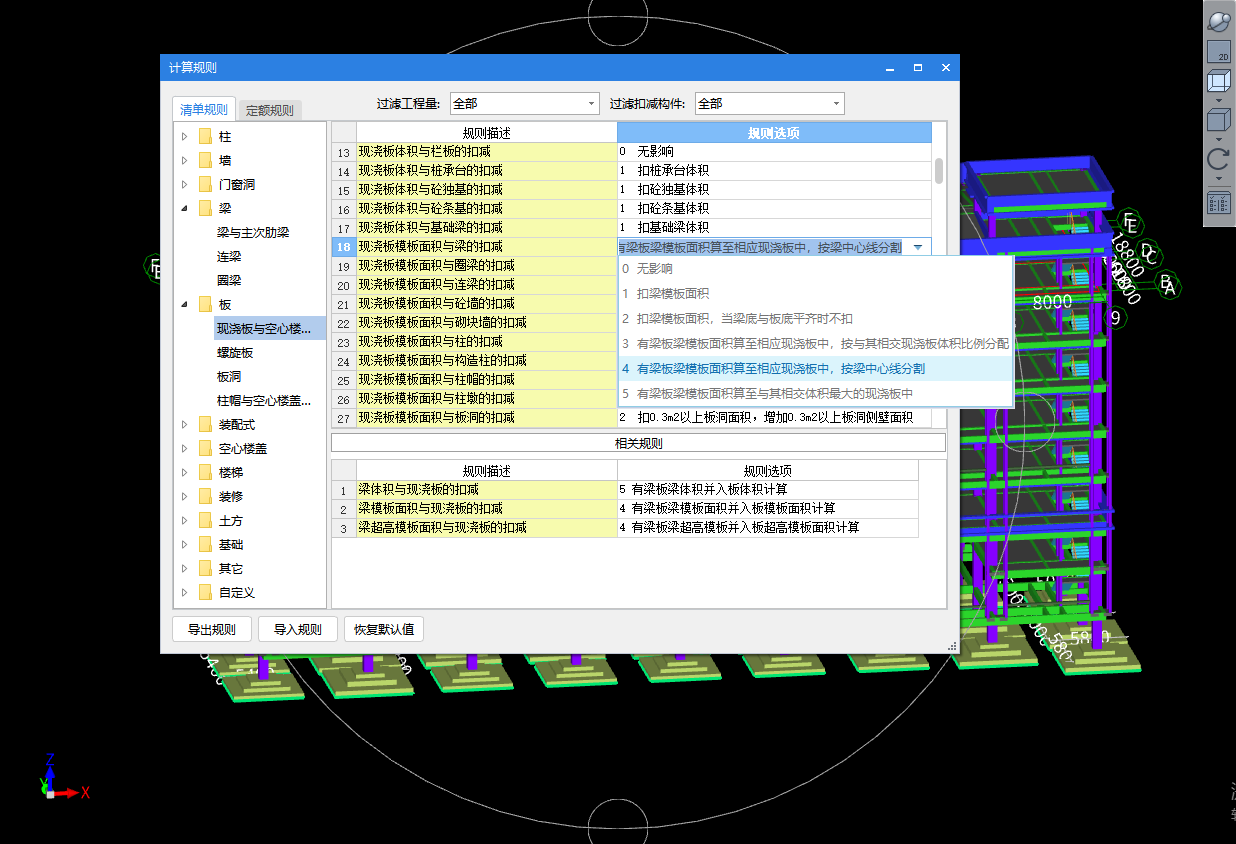Switch to 2D view icon

click(x=1219, y=52)
